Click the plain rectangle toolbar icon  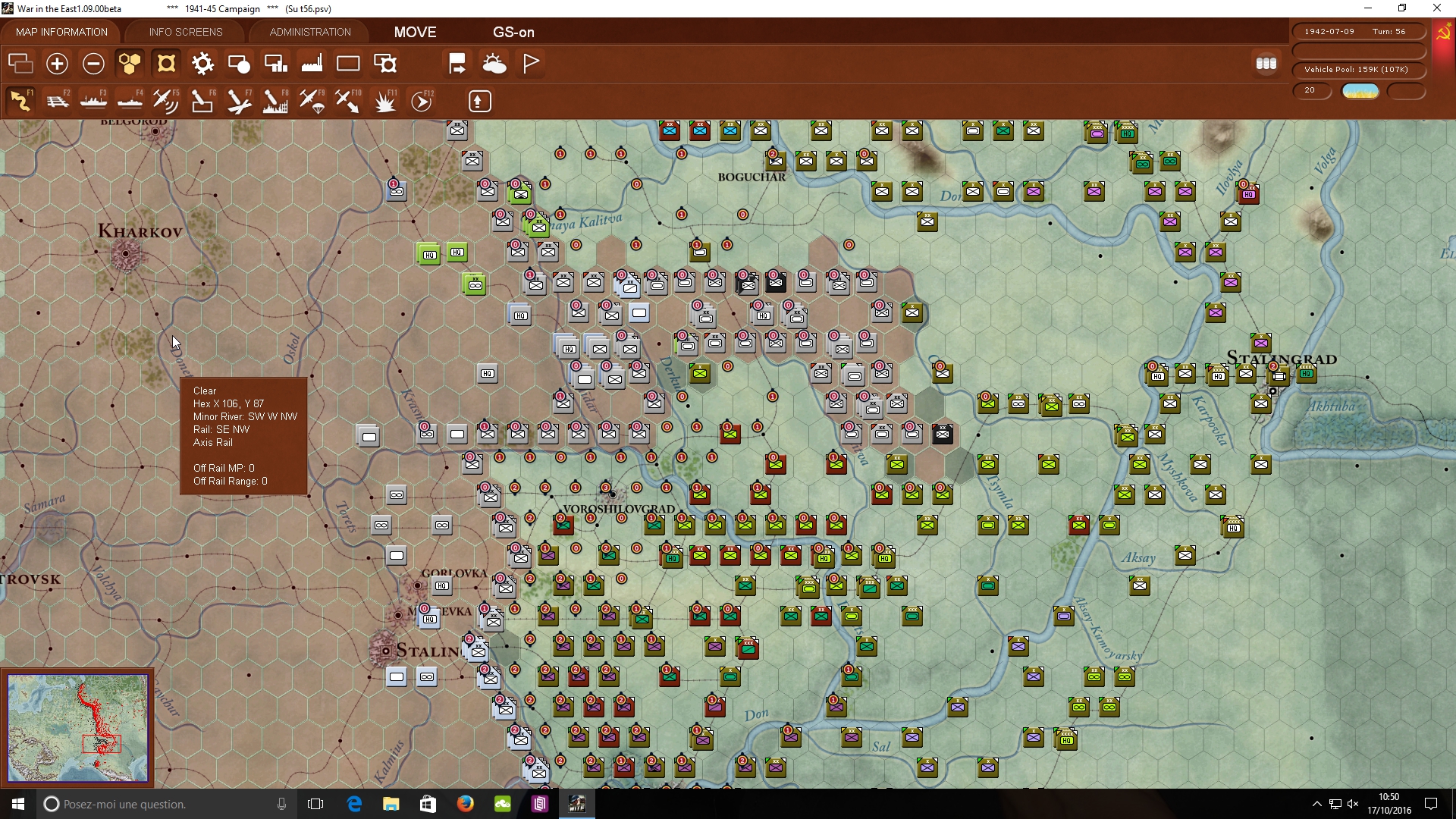pyautogui.click(x=348, y=64)
